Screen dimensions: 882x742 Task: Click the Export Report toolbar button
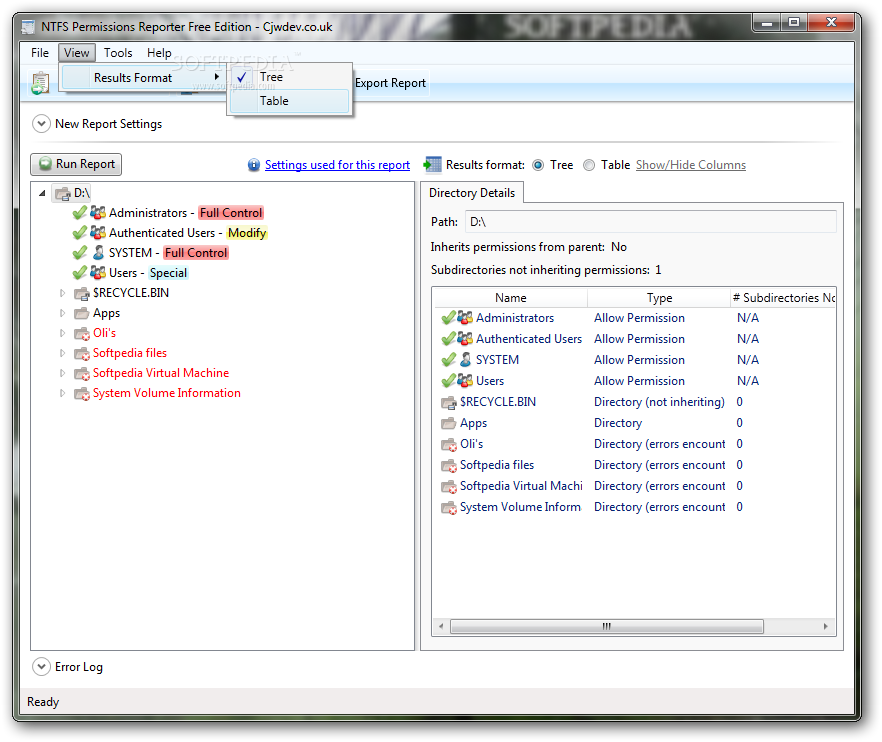click(x=390, y=83)
